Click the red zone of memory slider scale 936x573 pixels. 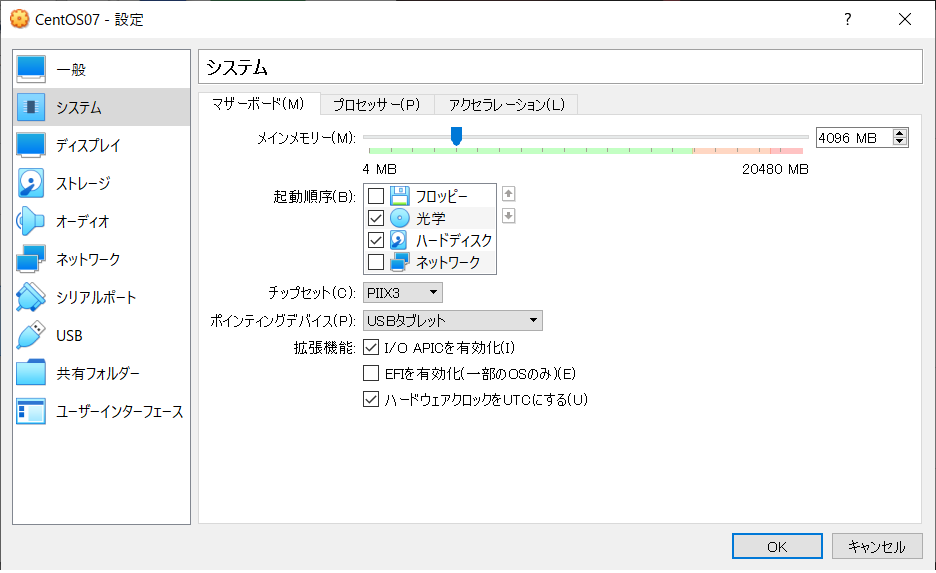(x=786, y=151)
